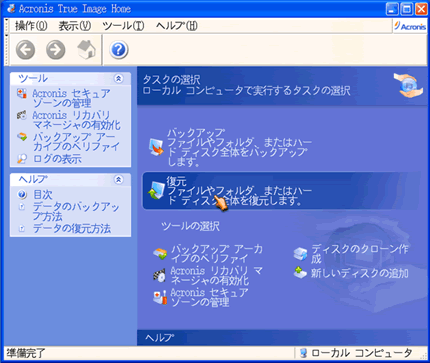Click the ヘルプ bar at the bottom
The width and height of the screenshot is (430, 363).
(x=282, y=338)
